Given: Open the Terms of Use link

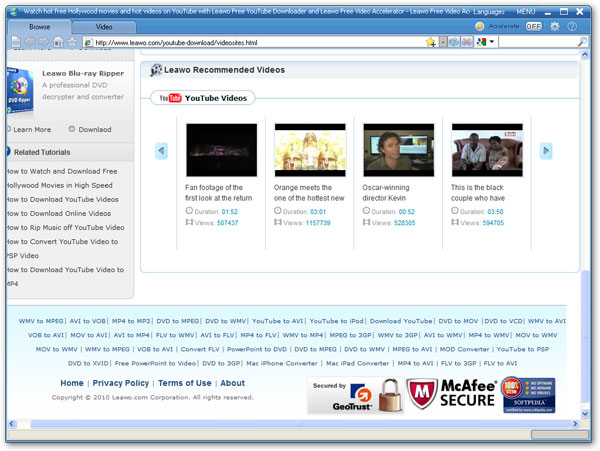Looking at the screenshot, I should [184, 383].
